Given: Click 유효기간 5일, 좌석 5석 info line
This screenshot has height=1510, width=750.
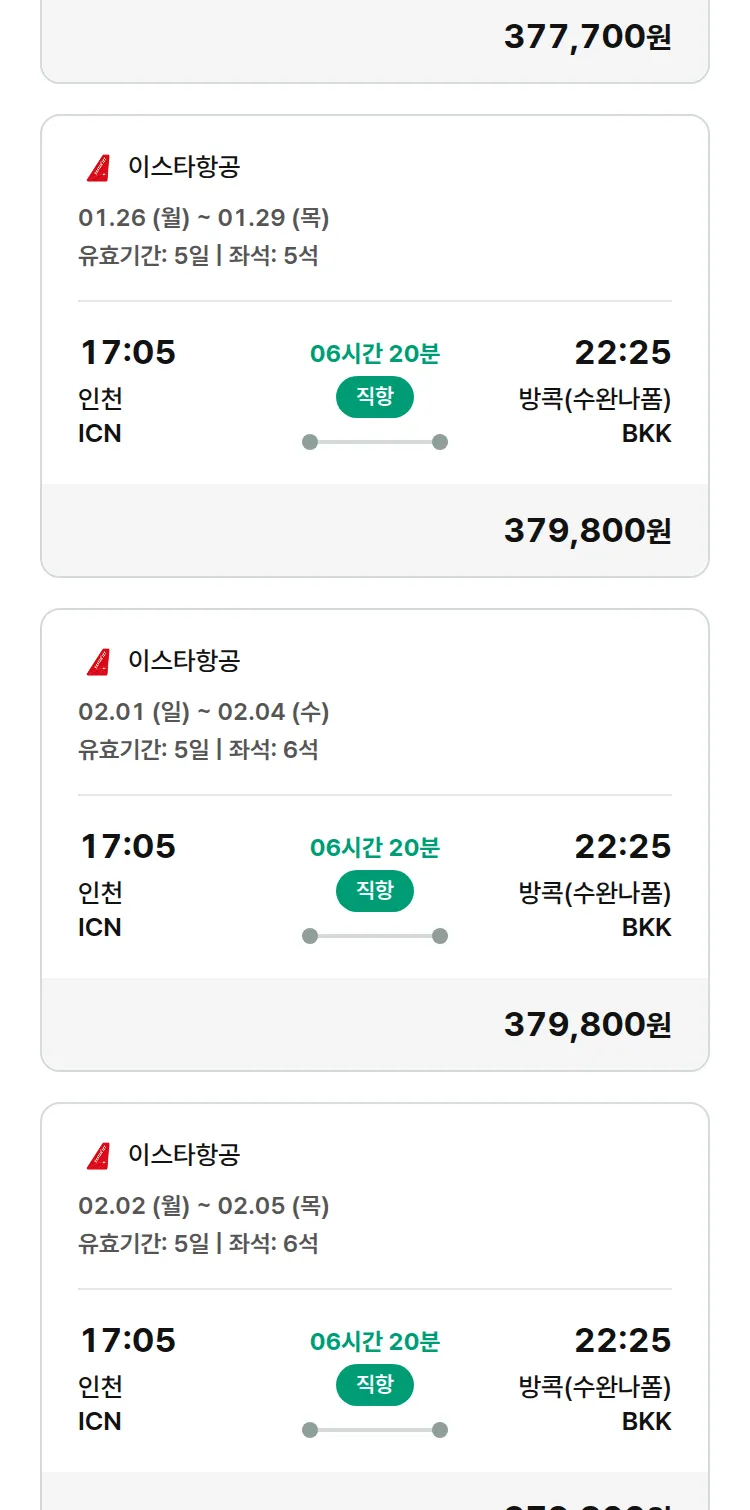Looking at the screenshot, I should 198,256.
